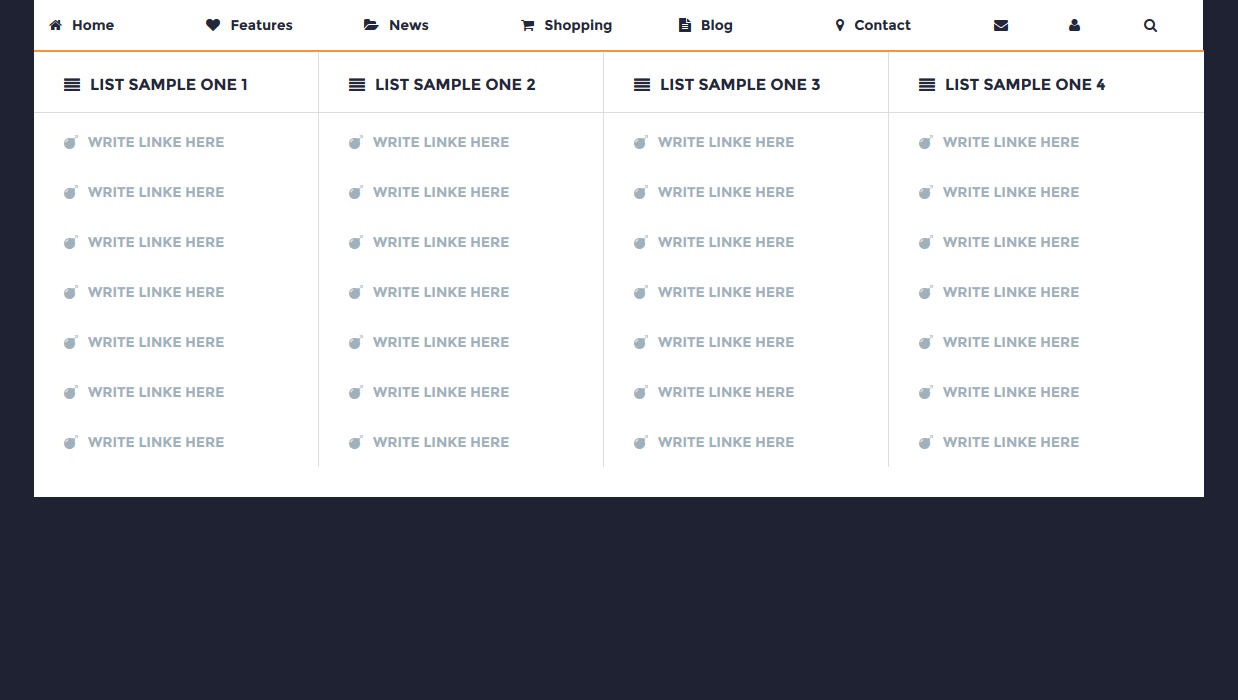Click the shopping cart icon
The image size is (1238, 700).
pyautogui.click(x=528, y=25)
